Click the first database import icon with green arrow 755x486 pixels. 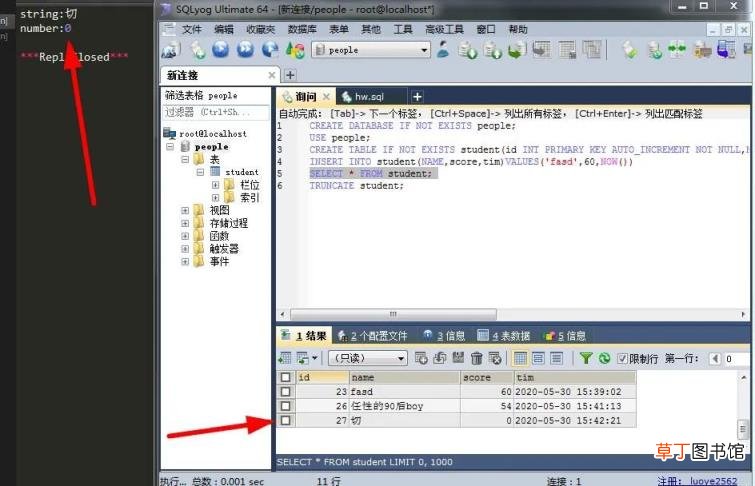tap(467, 50)
